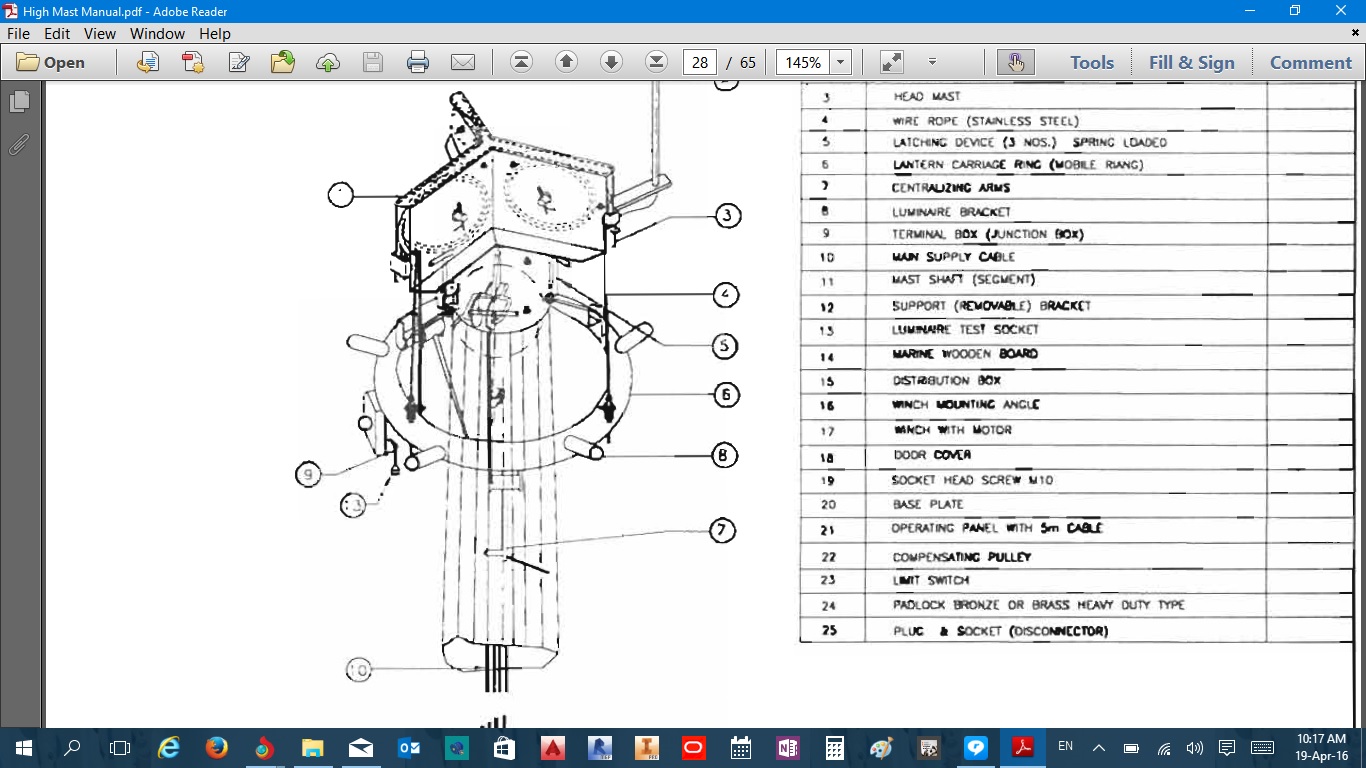1366x768 pixels.
Task: Click the edit document icon with pencil
Action: click(x=239, y=62)
